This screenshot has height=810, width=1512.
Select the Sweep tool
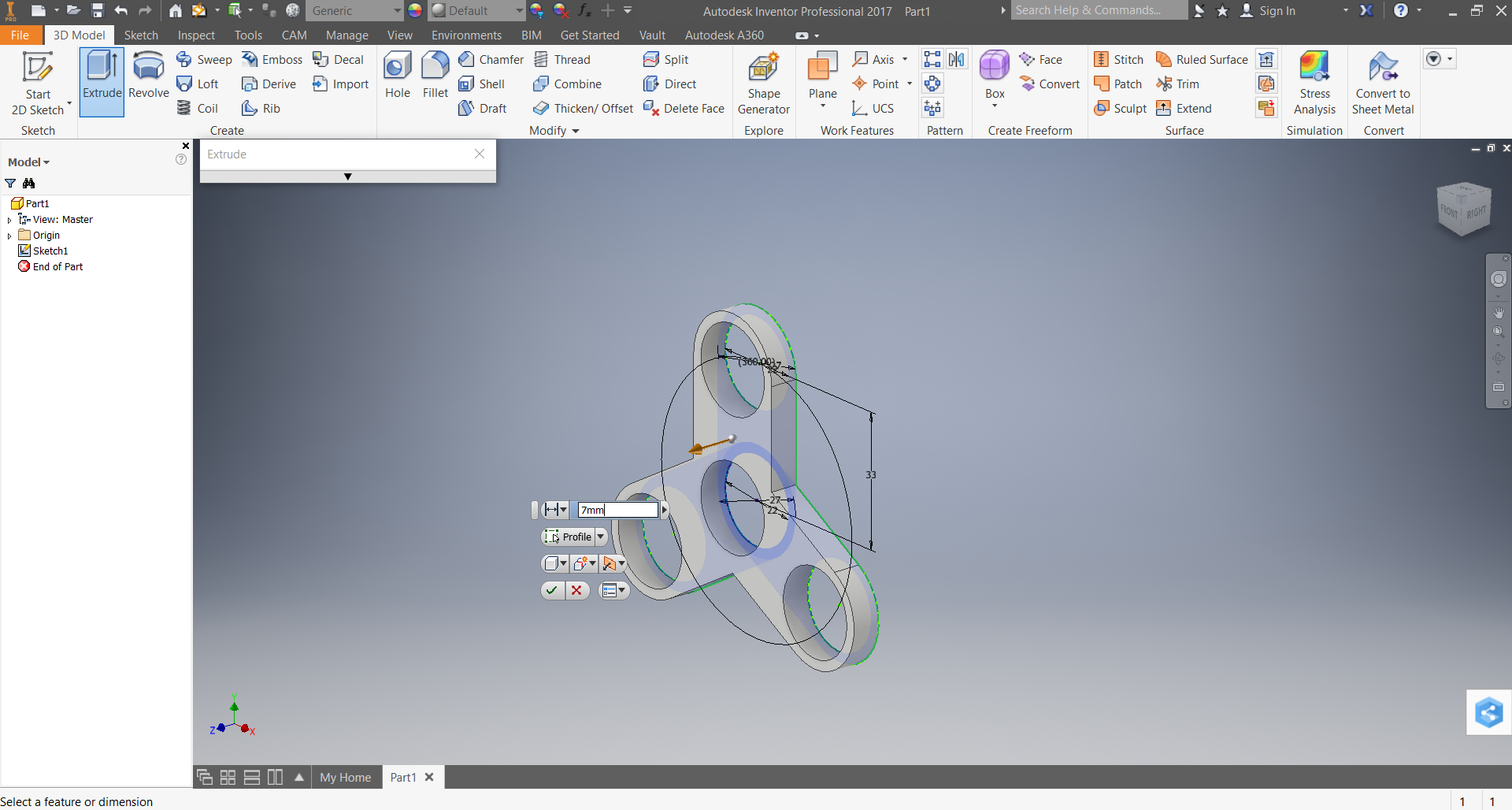click(204, 60)
